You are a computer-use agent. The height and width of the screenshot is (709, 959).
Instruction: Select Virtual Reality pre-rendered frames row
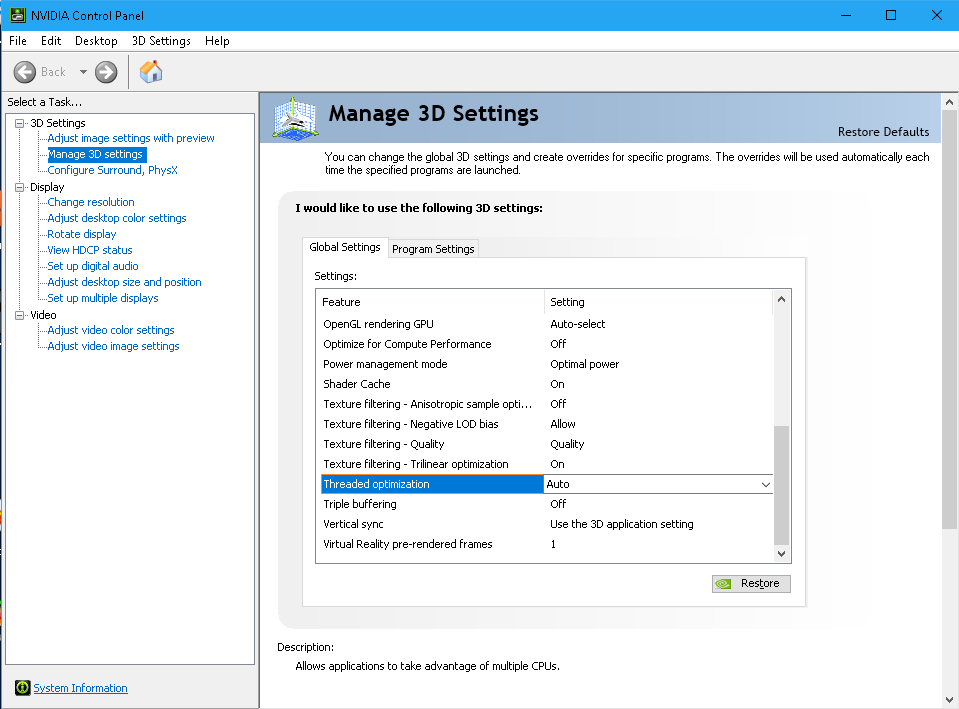[547, 544]
